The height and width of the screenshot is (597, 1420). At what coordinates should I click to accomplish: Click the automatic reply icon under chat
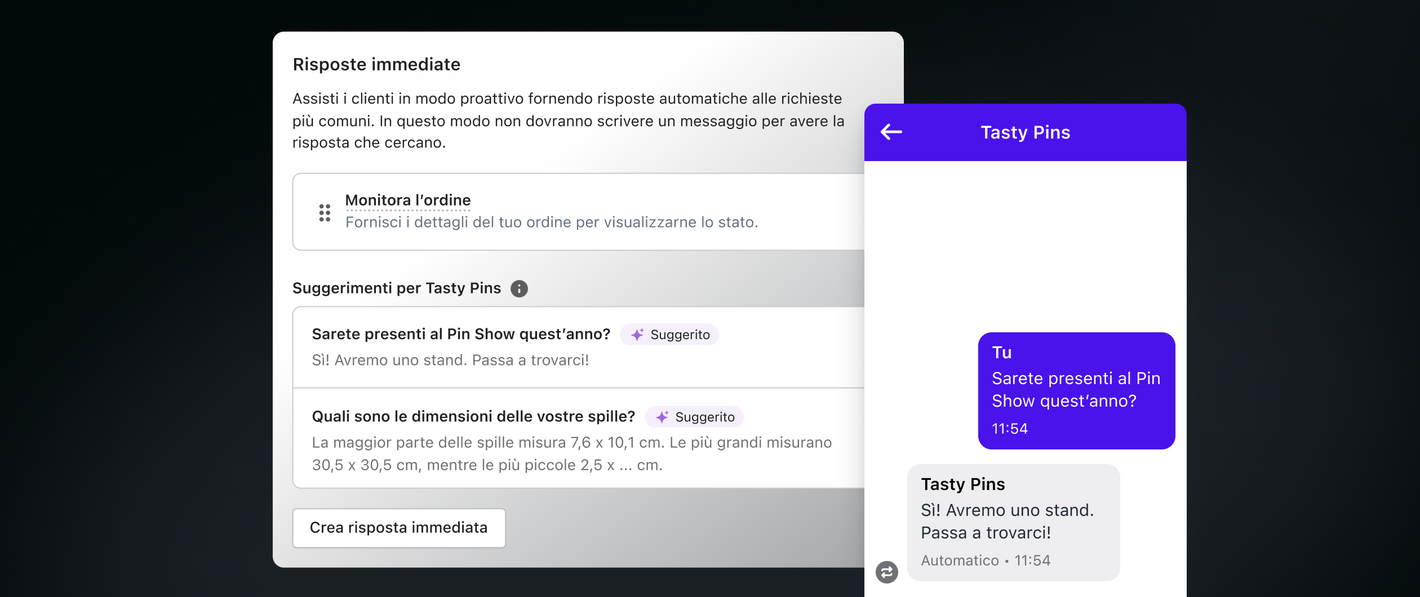click(x=887, y=572)
